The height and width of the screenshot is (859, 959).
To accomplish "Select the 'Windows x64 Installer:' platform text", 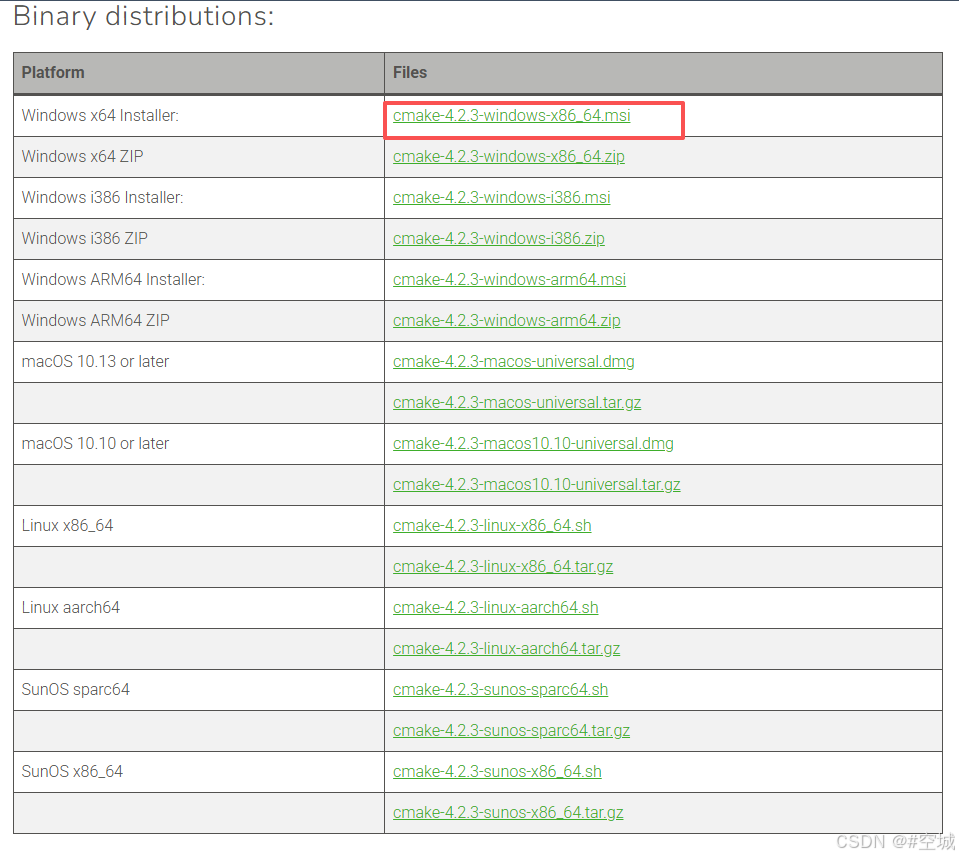I will point(100,116).
